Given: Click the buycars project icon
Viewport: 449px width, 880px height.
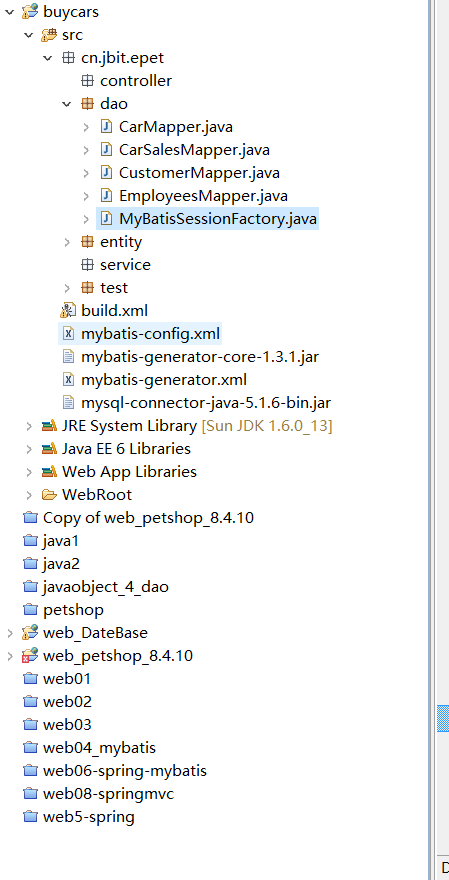Looking at the screenshot, I should (x=30, y=12).
